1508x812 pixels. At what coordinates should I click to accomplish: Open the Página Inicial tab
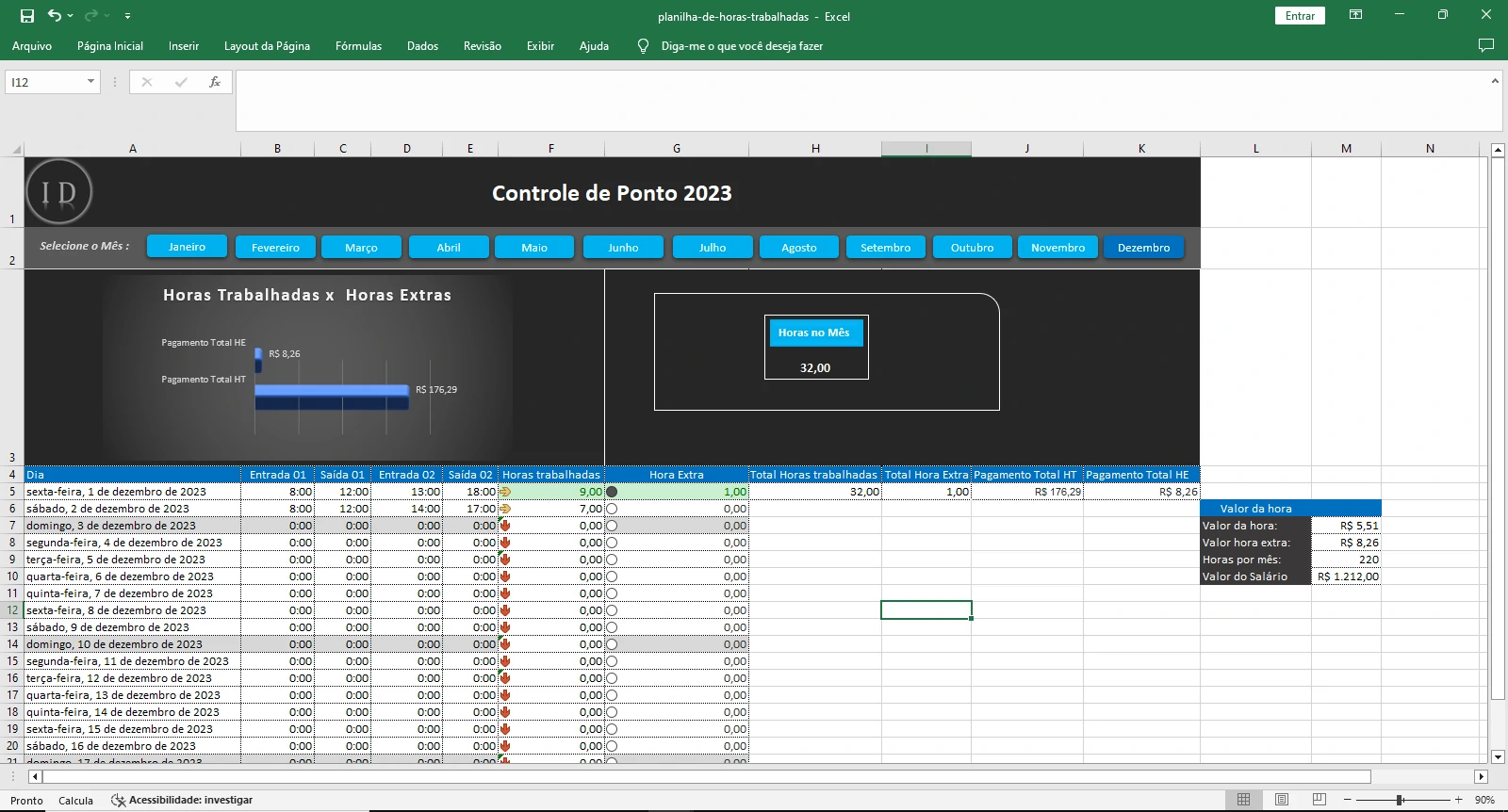click(x=110, y=45)
